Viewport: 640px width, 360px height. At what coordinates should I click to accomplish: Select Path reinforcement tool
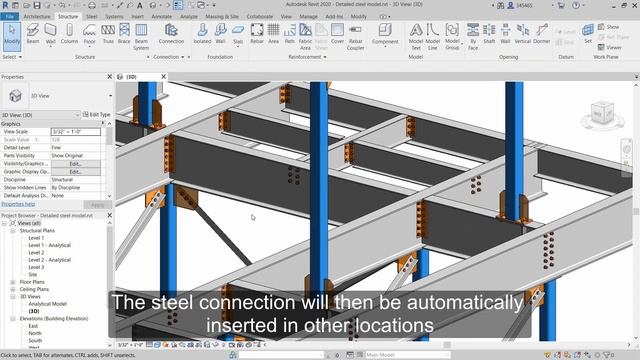pyautogui.click(x=290, y=34)
